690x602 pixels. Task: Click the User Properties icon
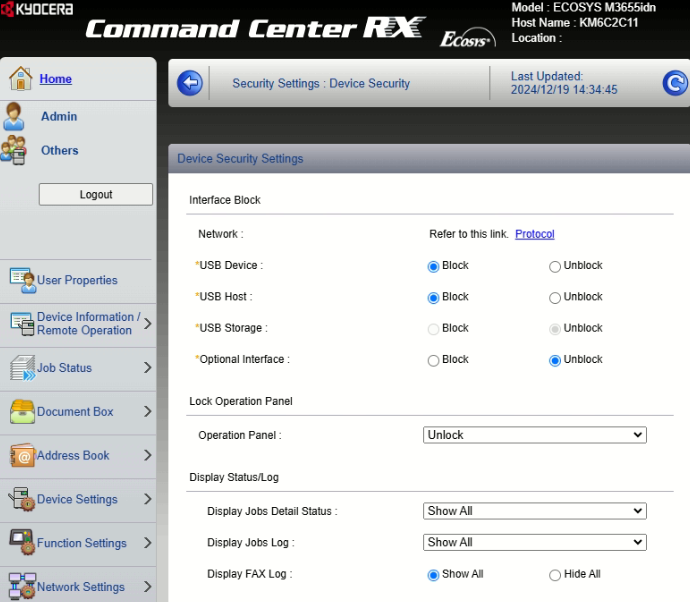[x=22, y=280]
